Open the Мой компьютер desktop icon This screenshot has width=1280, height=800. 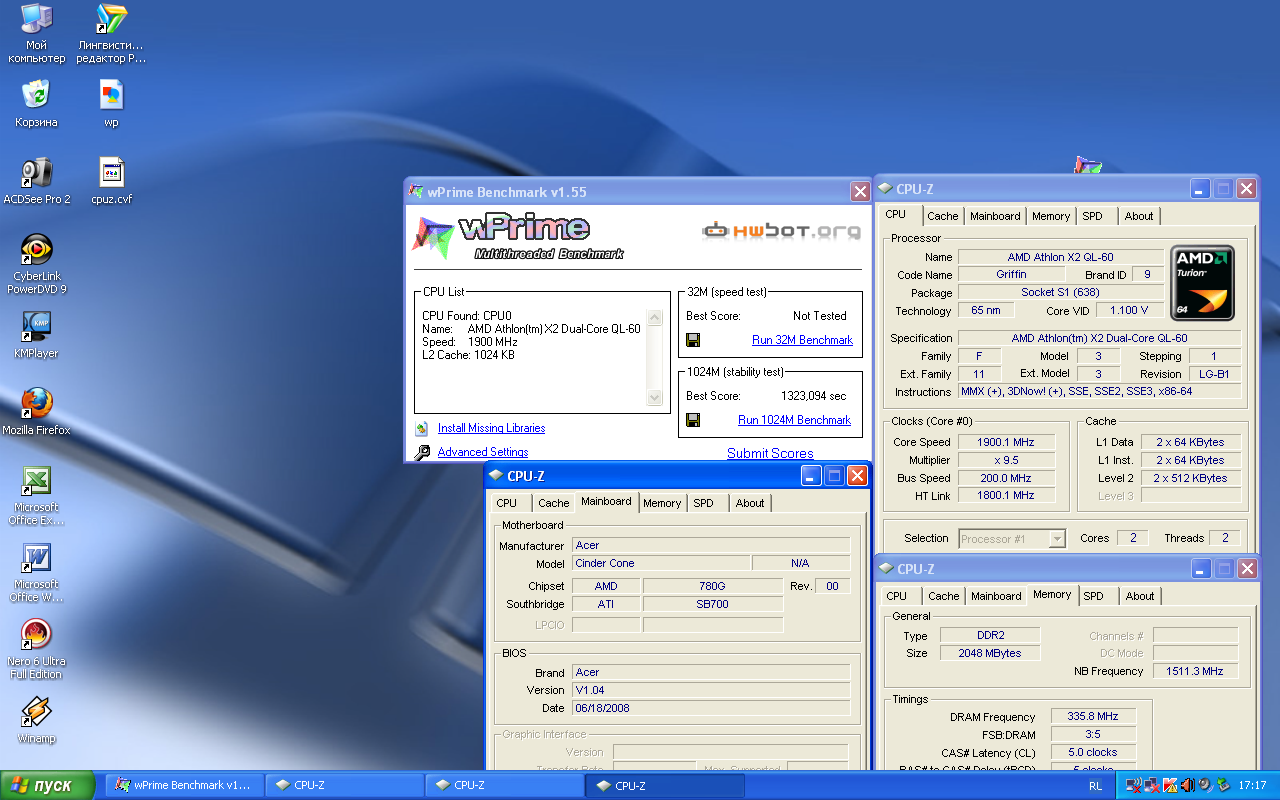[x=36, y=34]
